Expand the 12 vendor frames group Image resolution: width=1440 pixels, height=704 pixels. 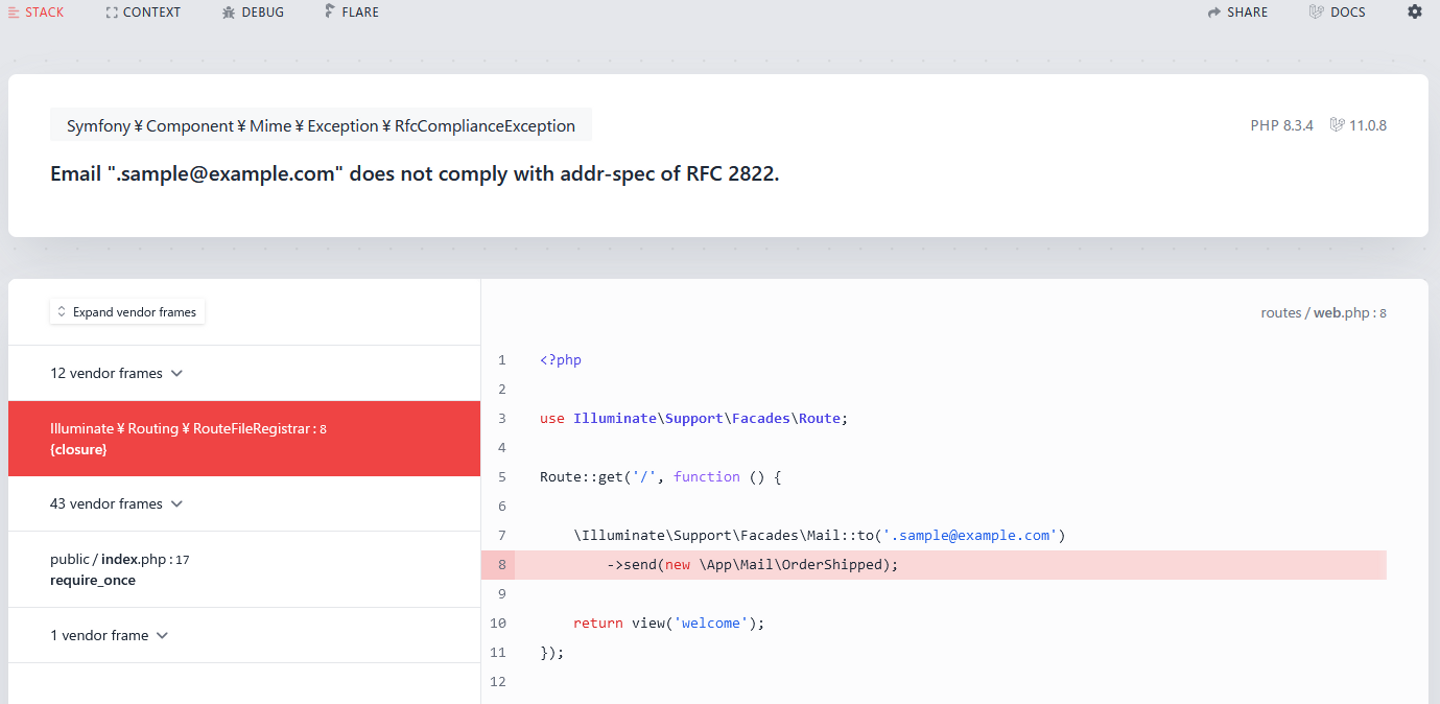click(x=116, y=373)
